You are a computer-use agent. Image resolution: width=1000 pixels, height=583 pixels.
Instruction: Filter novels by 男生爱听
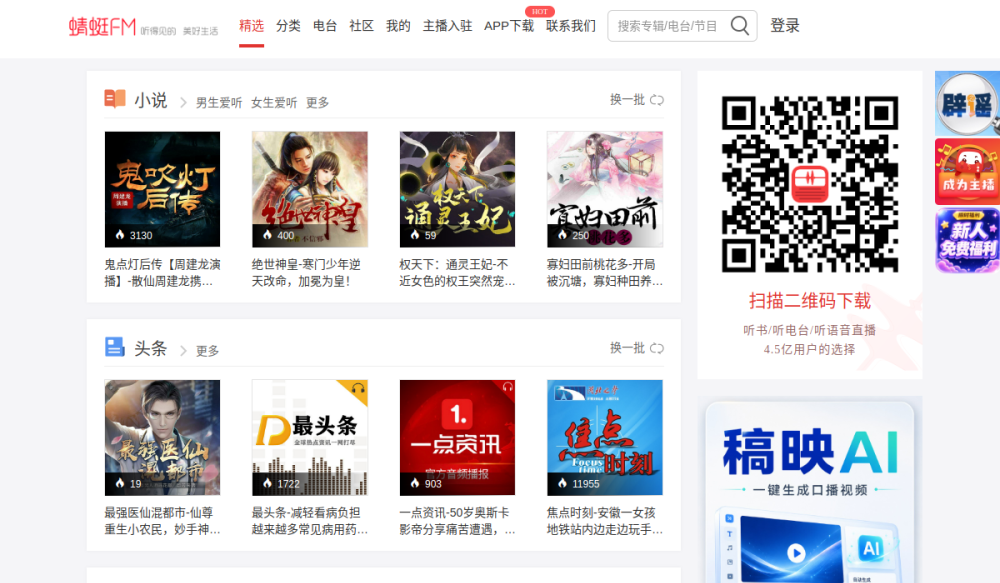pos(219,103)
